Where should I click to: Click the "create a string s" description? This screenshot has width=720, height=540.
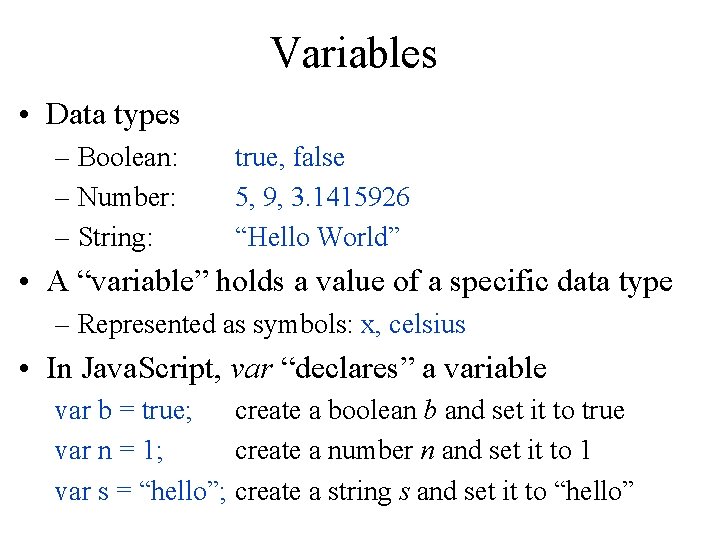coord(434,491)
